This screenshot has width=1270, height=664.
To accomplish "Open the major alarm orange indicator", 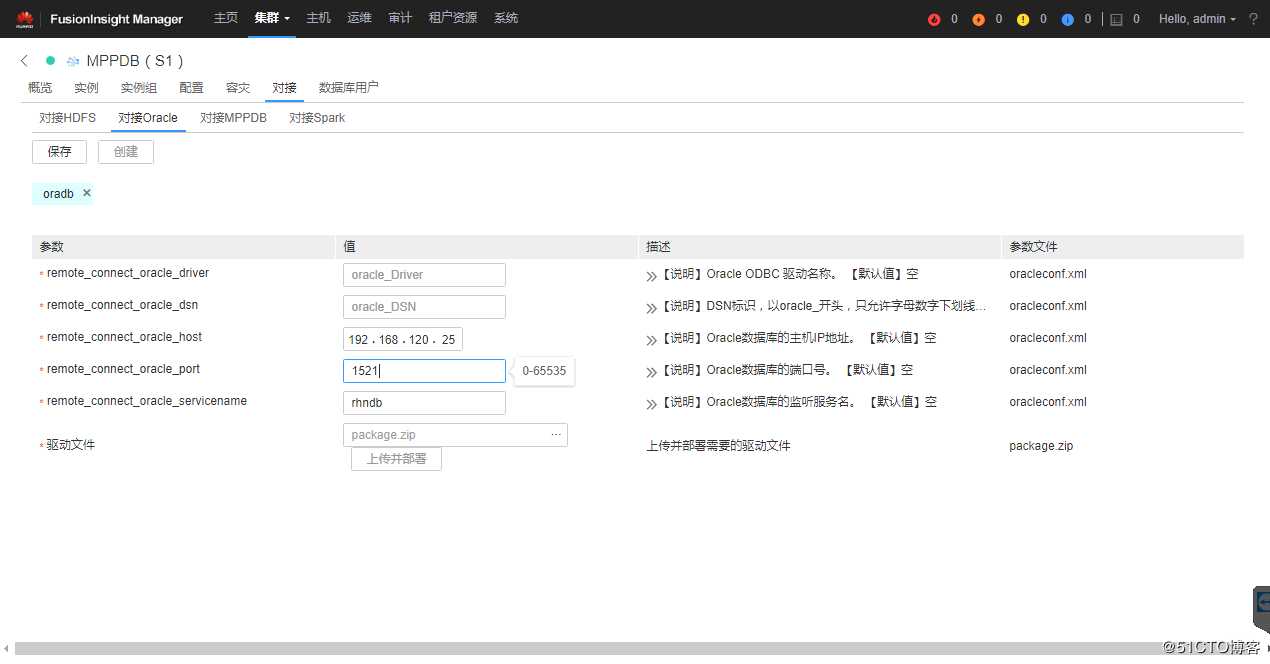I will [x=978, y=19].
